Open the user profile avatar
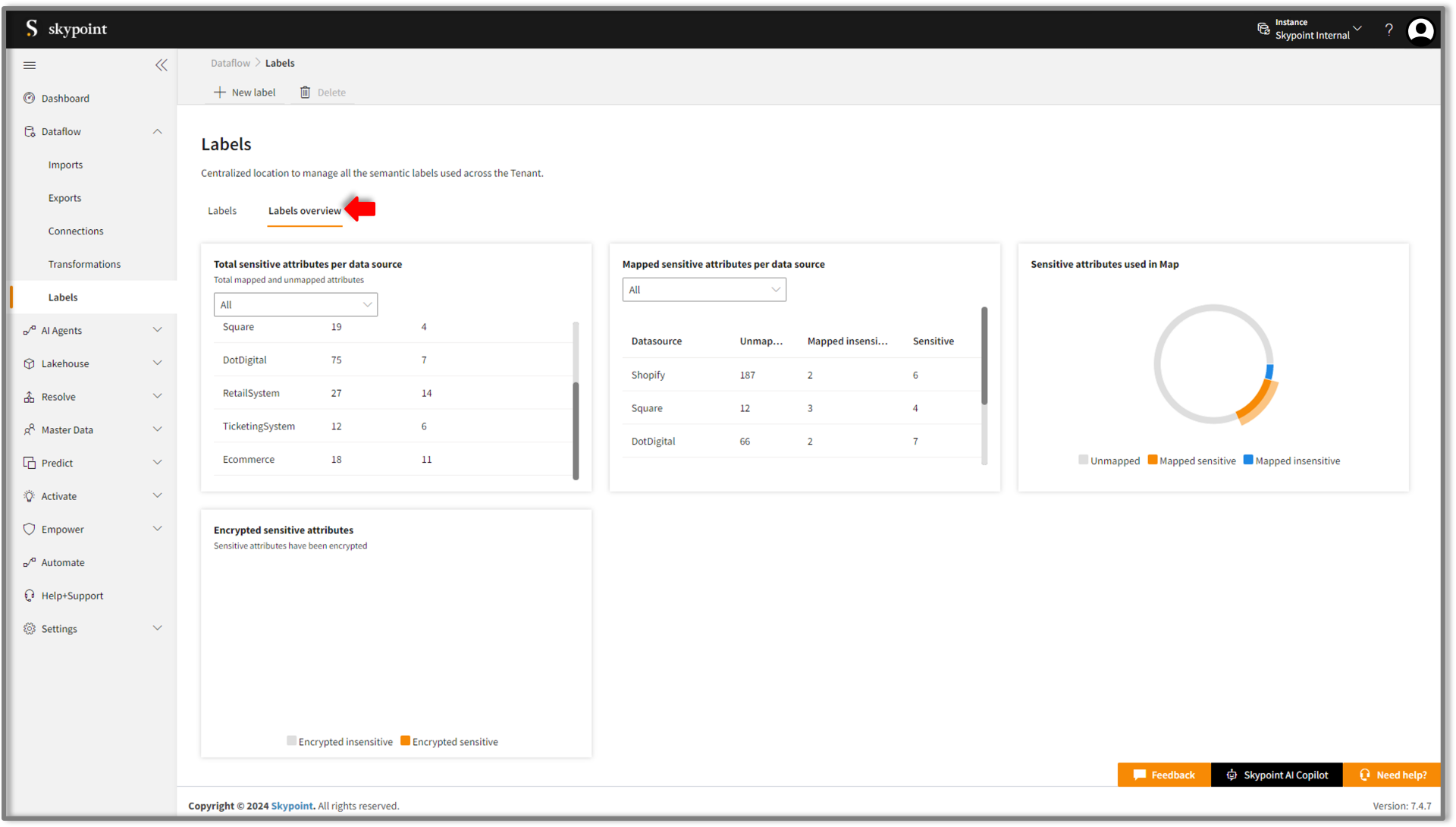 [1420, 30]
